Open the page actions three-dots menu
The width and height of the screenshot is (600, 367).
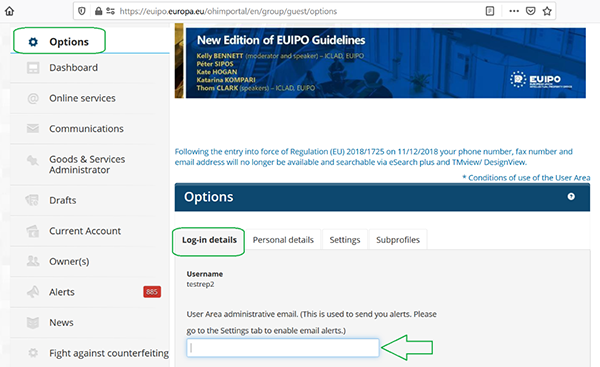coord(514,11)
